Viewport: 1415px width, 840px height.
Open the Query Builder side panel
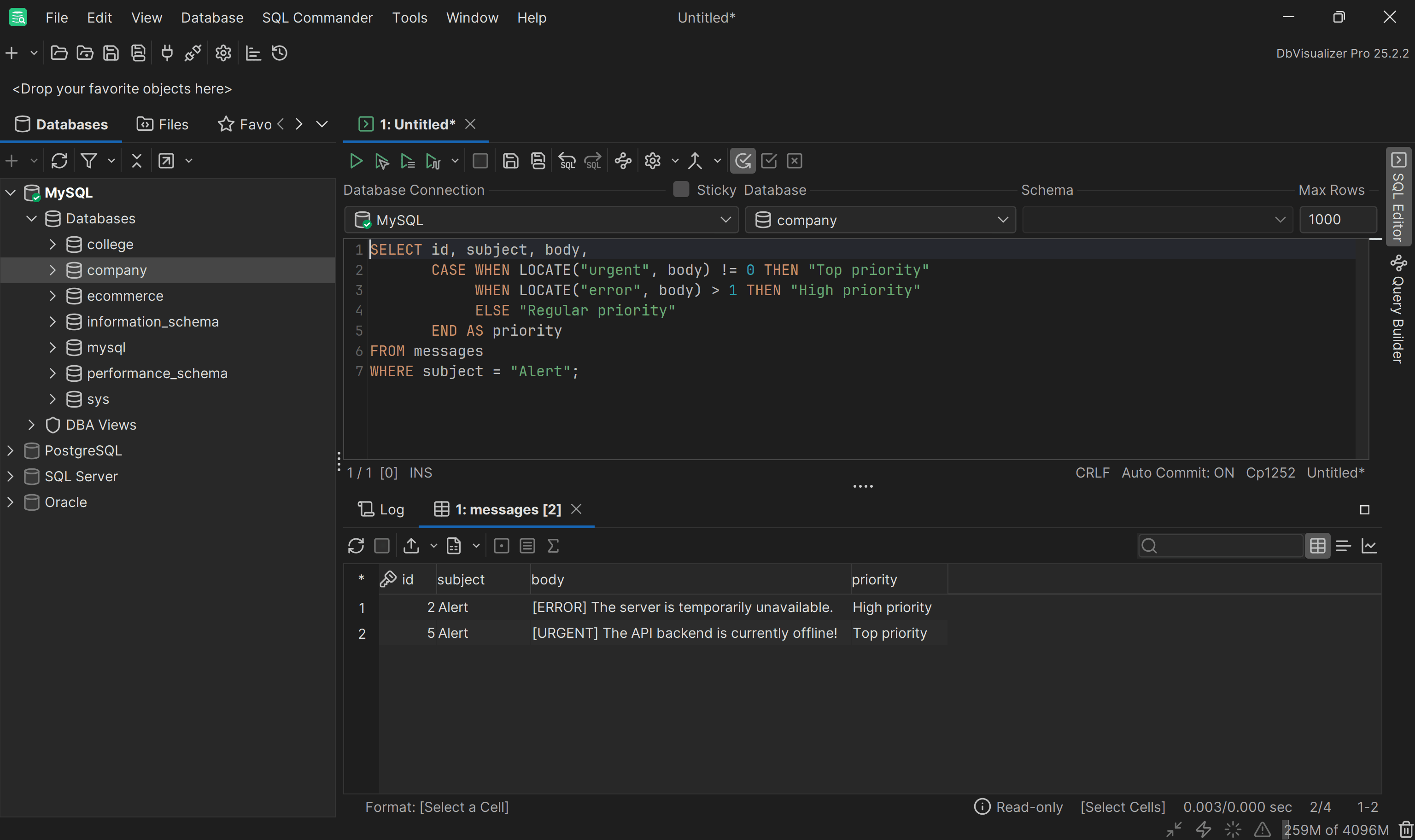point(1397,310)
